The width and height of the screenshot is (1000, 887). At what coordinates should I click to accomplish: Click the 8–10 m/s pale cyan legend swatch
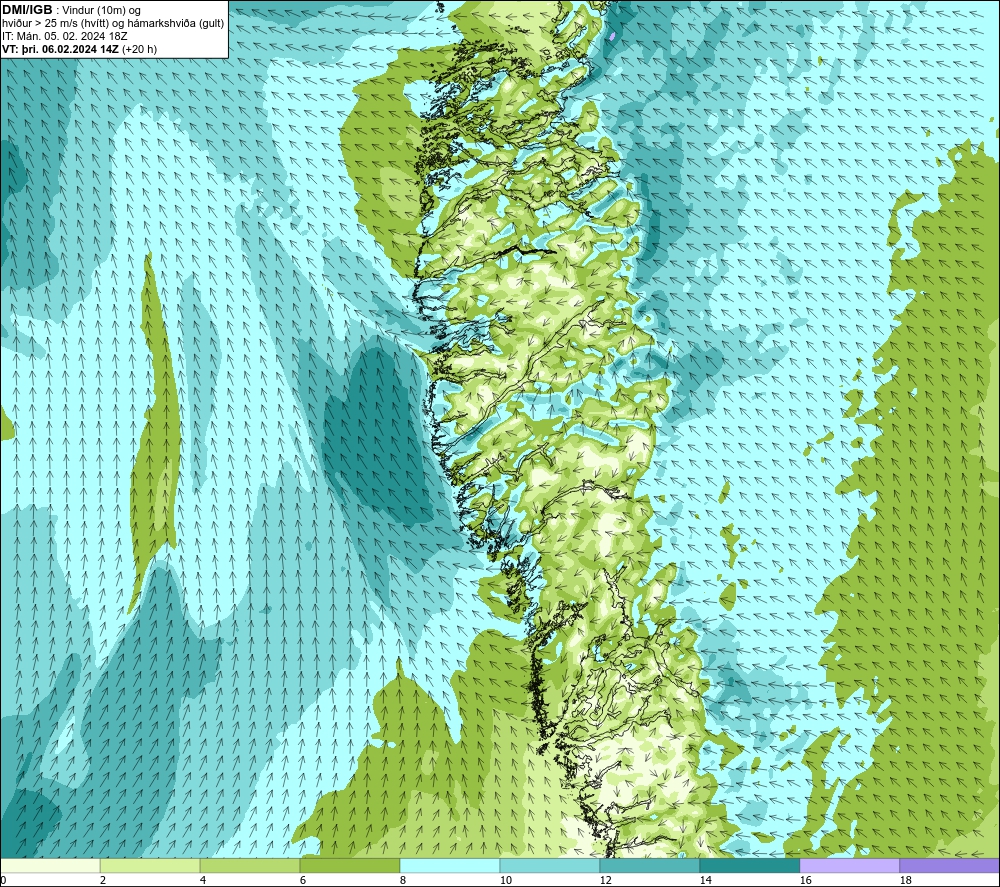pyautogui.click(x=450, y=866)
